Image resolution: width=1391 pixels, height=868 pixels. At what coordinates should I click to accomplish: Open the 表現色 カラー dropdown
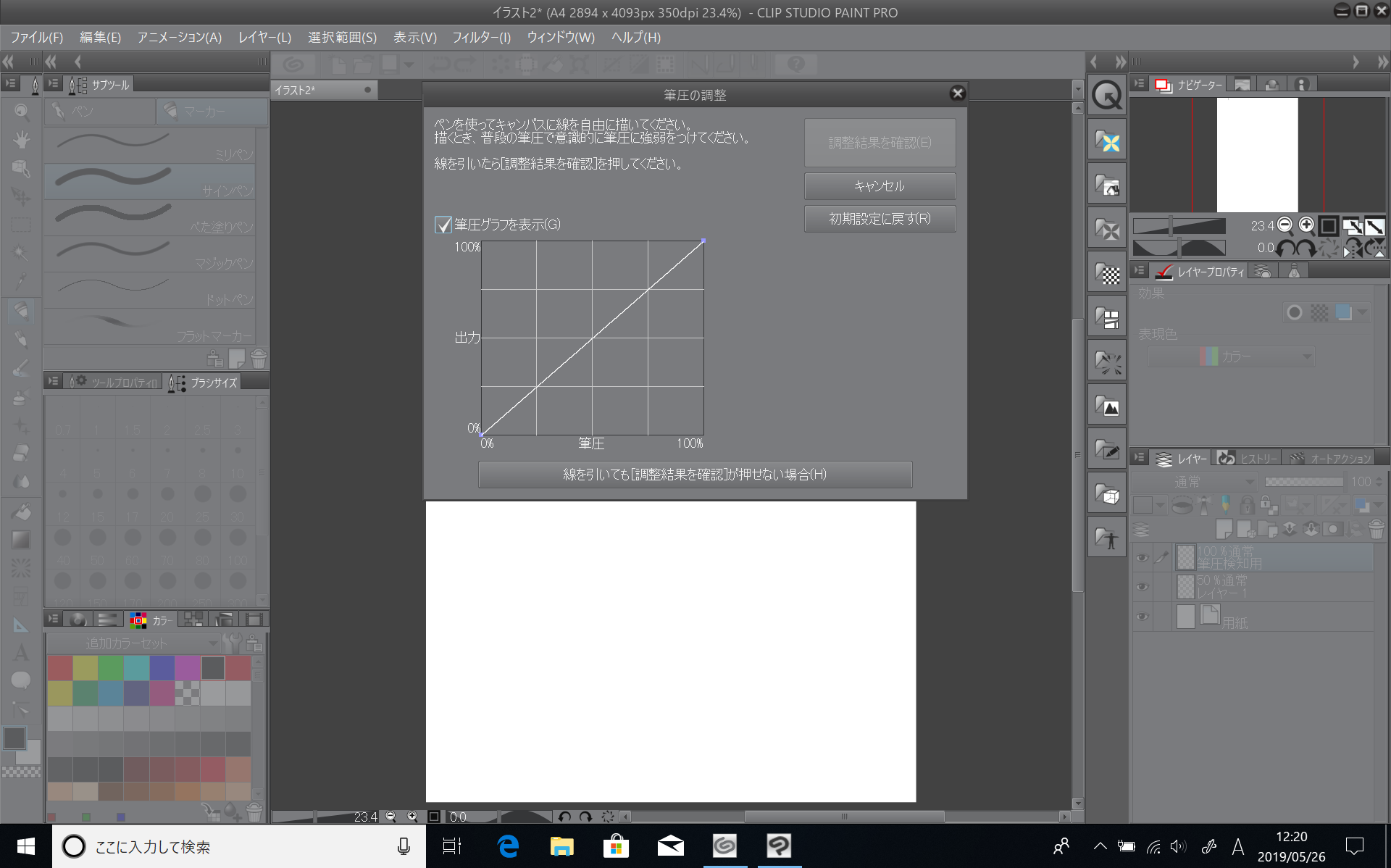click(x=1230, y=356)
